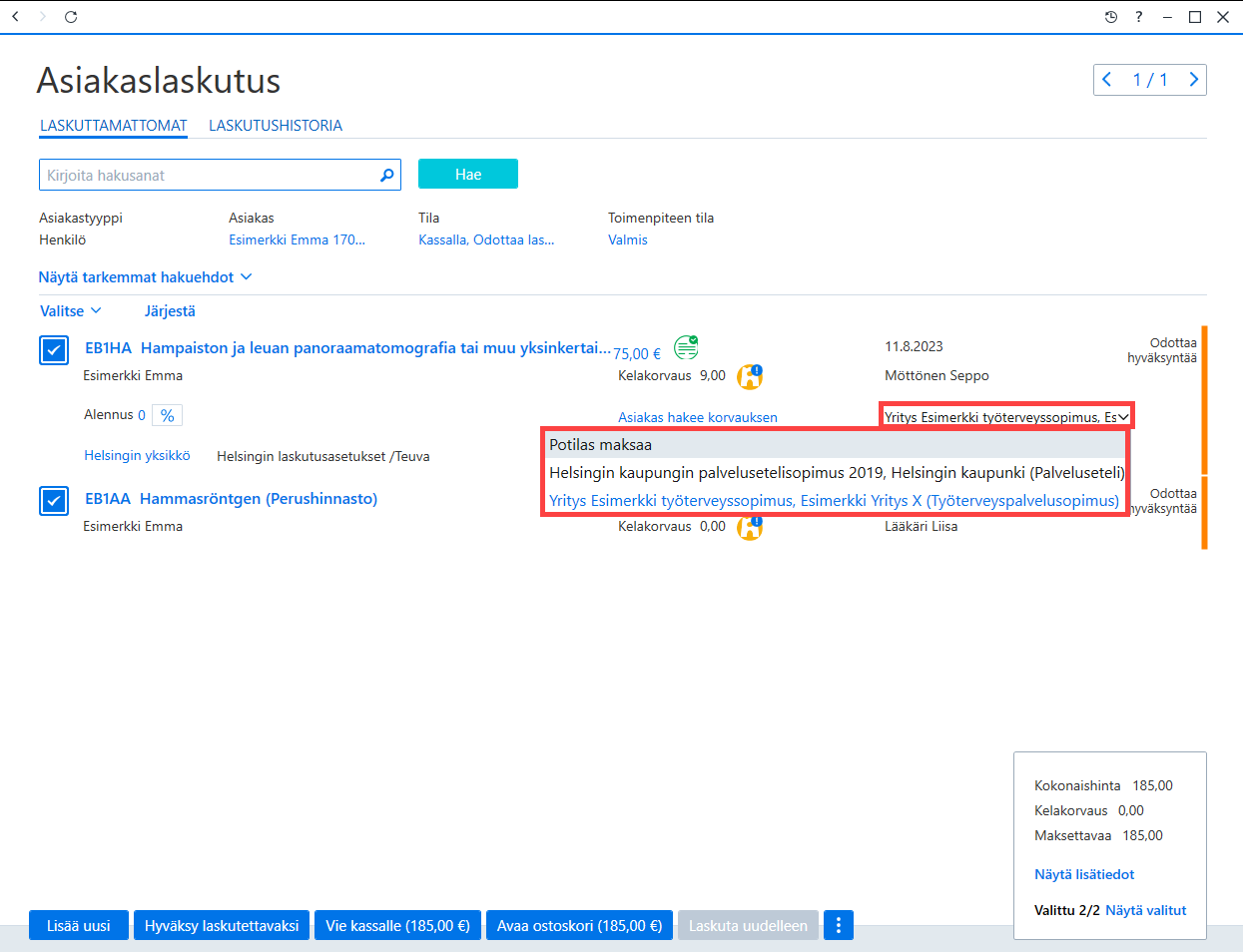Uncheck the EB1AA Hammasröntgen row checkbox

pyautogui.click(x=54, y=501)
